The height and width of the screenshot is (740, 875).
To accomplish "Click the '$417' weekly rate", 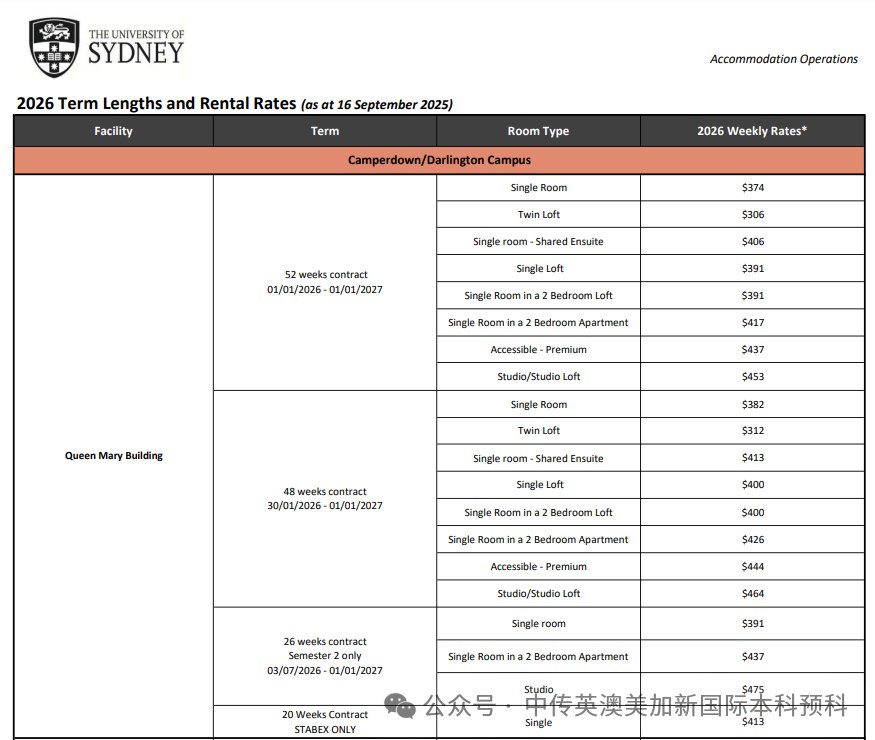I will (x=753, y=323).
